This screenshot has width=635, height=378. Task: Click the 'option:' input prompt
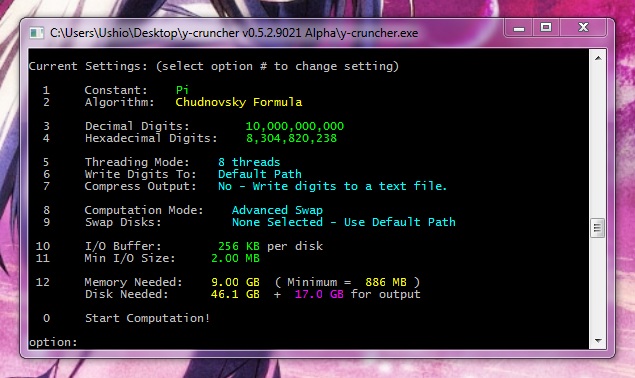coord(53,342)
